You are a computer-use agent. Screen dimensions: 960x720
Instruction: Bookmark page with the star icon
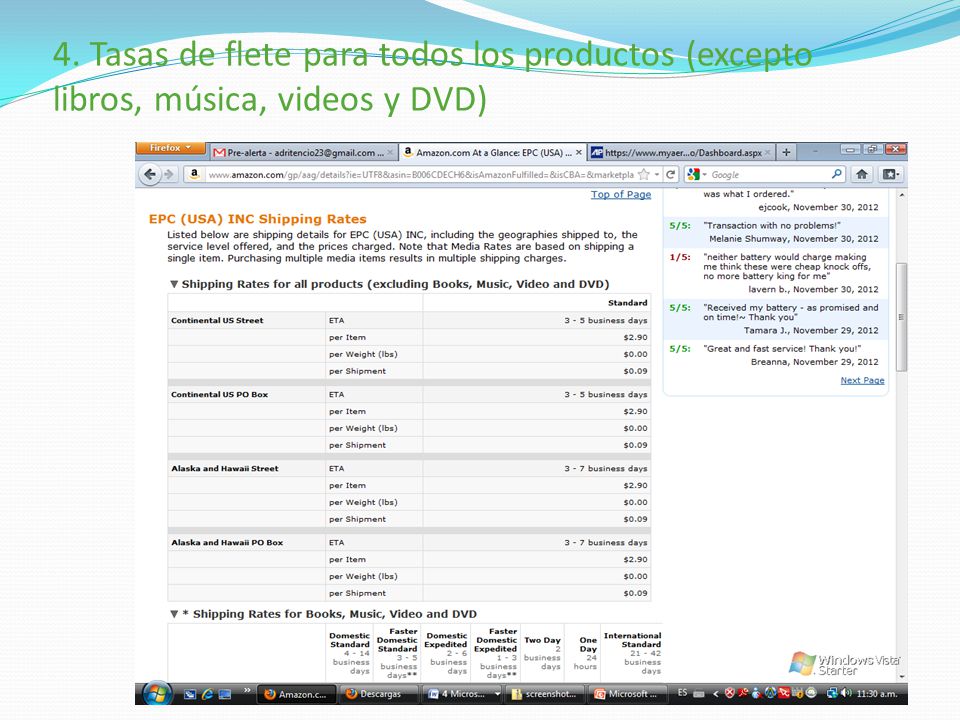[x=643, y=174]
